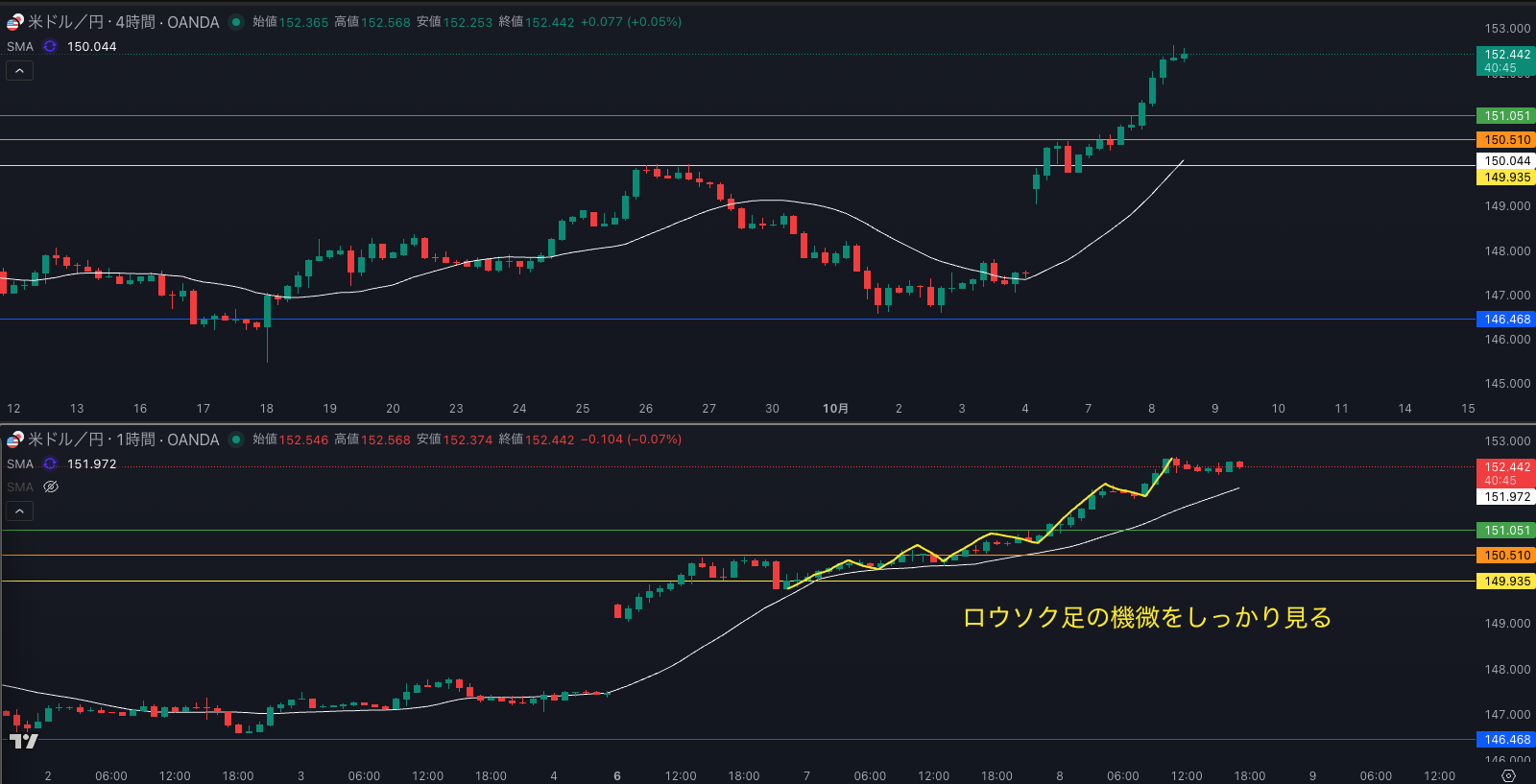The height and width of the screenshot is (784, 1536).
Task: Show the hidden SMA via crossed-eye icon
Action: [51, 487]
